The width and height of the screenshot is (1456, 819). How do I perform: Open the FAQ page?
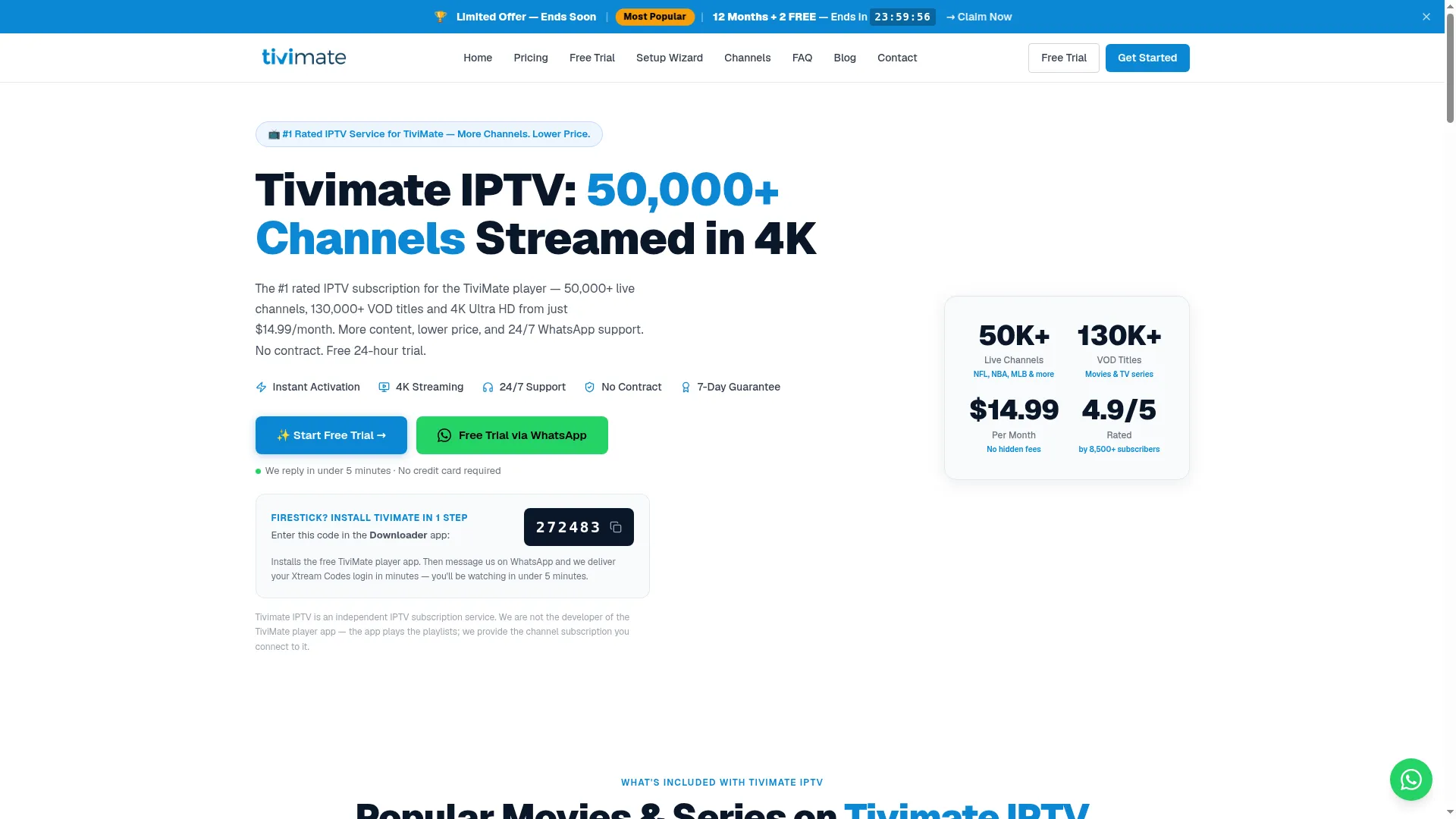pos(802,58)
